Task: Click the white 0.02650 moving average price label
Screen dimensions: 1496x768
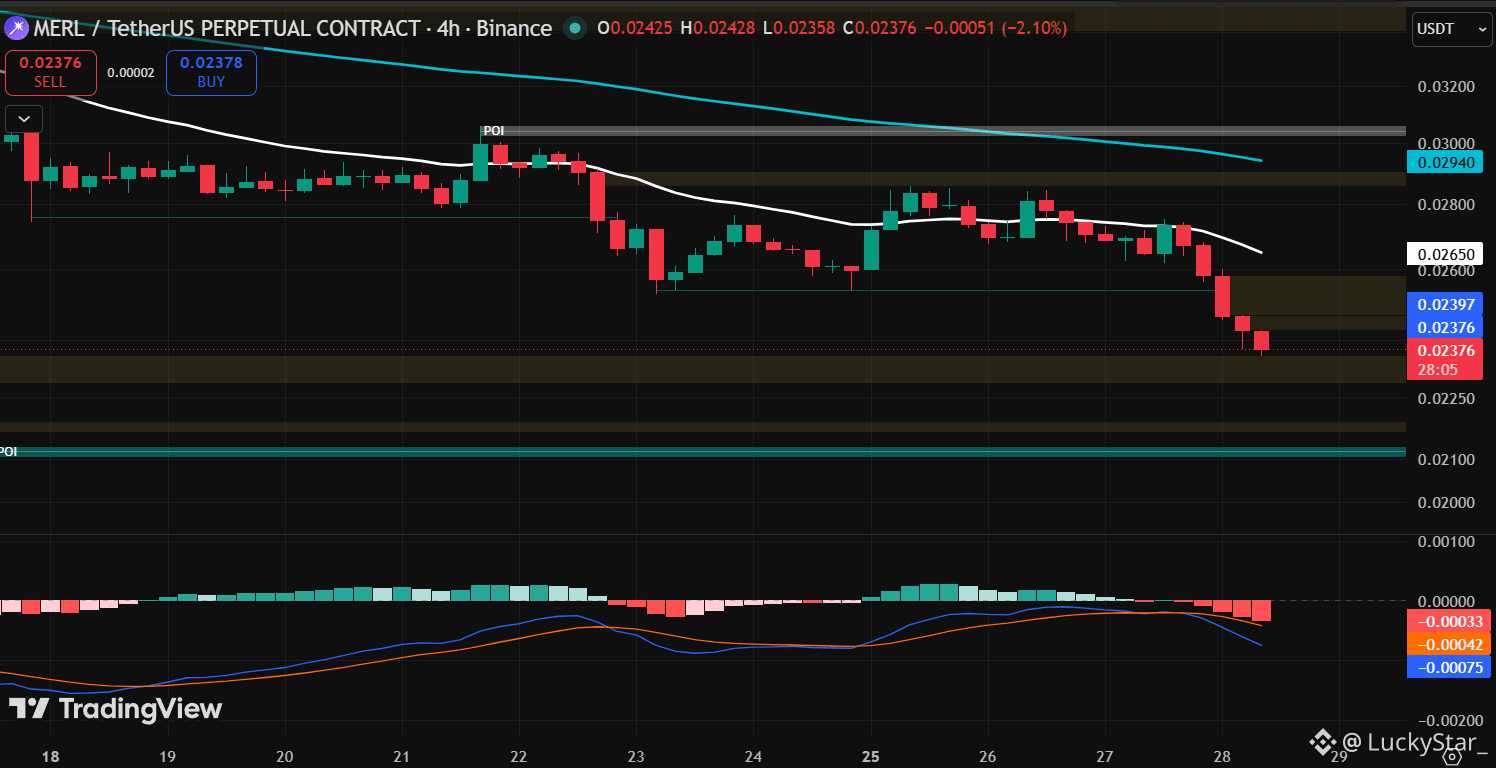Action: pyautogui.click(x=1445, y=253)
